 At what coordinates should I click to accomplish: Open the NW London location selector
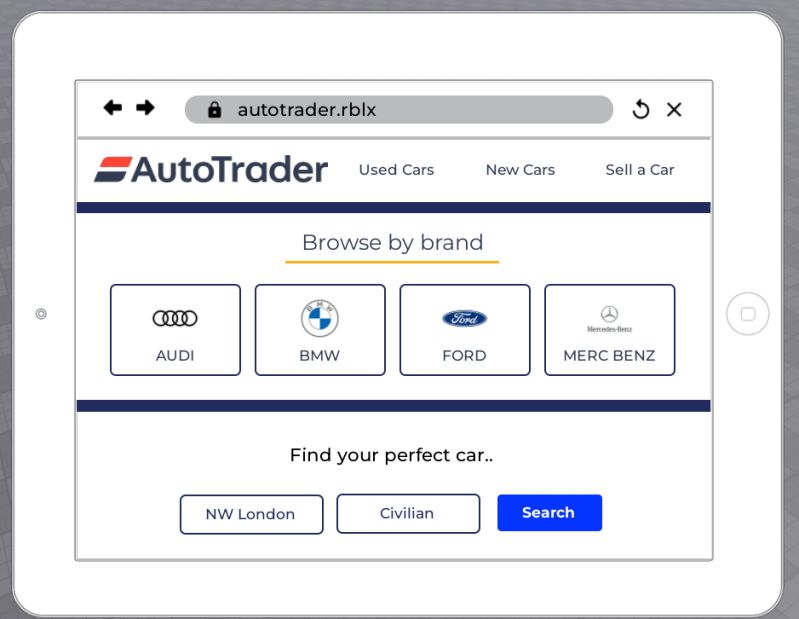point(251,514)
